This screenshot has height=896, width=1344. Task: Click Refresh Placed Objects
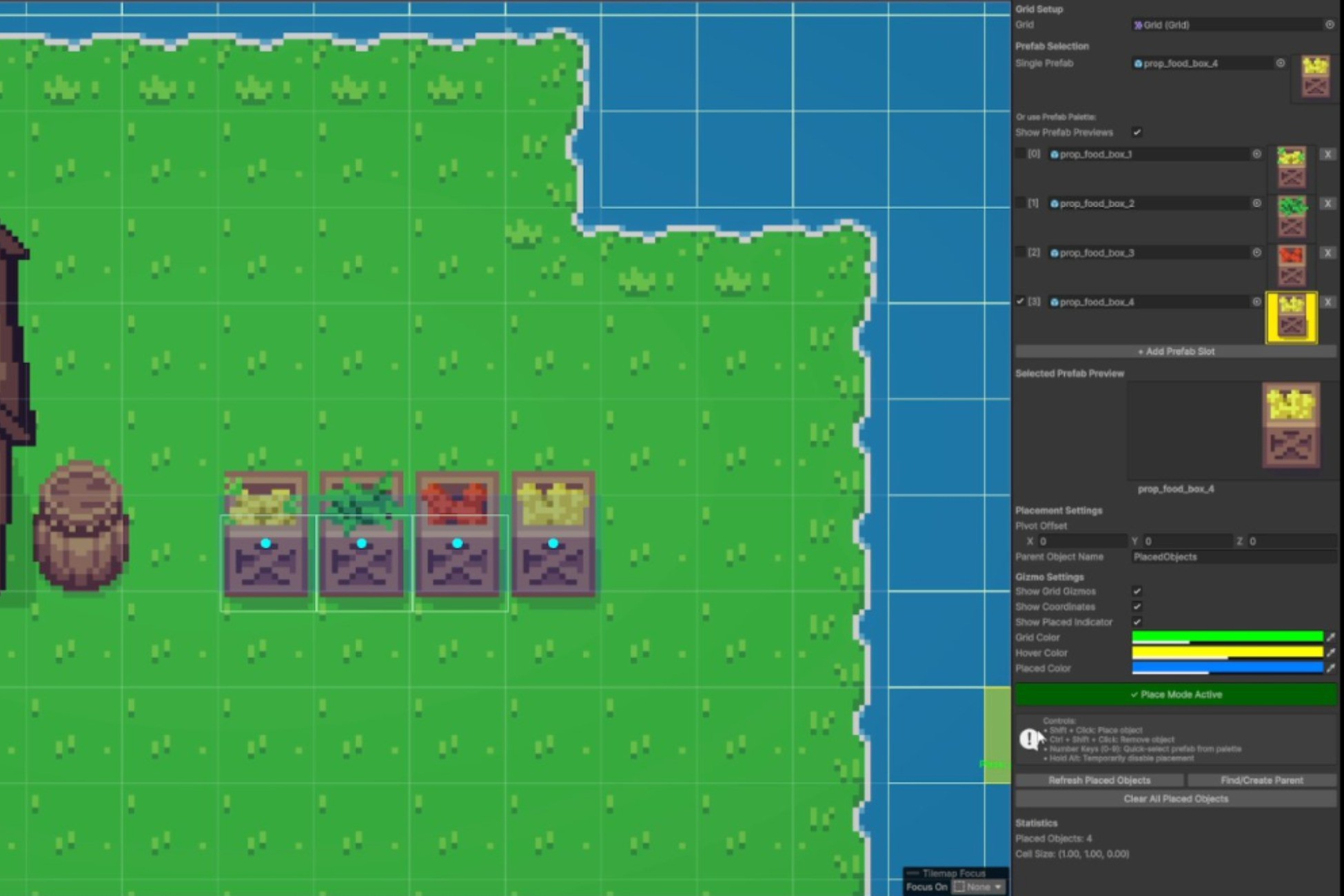click(x=1099, y=780)
